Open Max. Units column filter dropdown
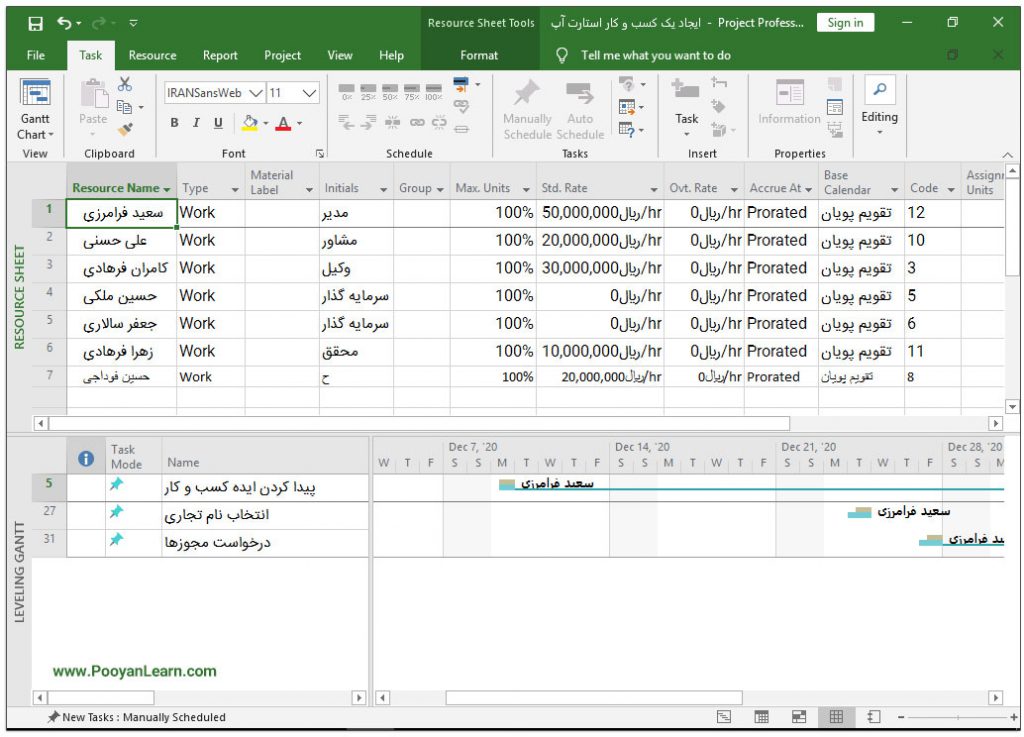 526,189
